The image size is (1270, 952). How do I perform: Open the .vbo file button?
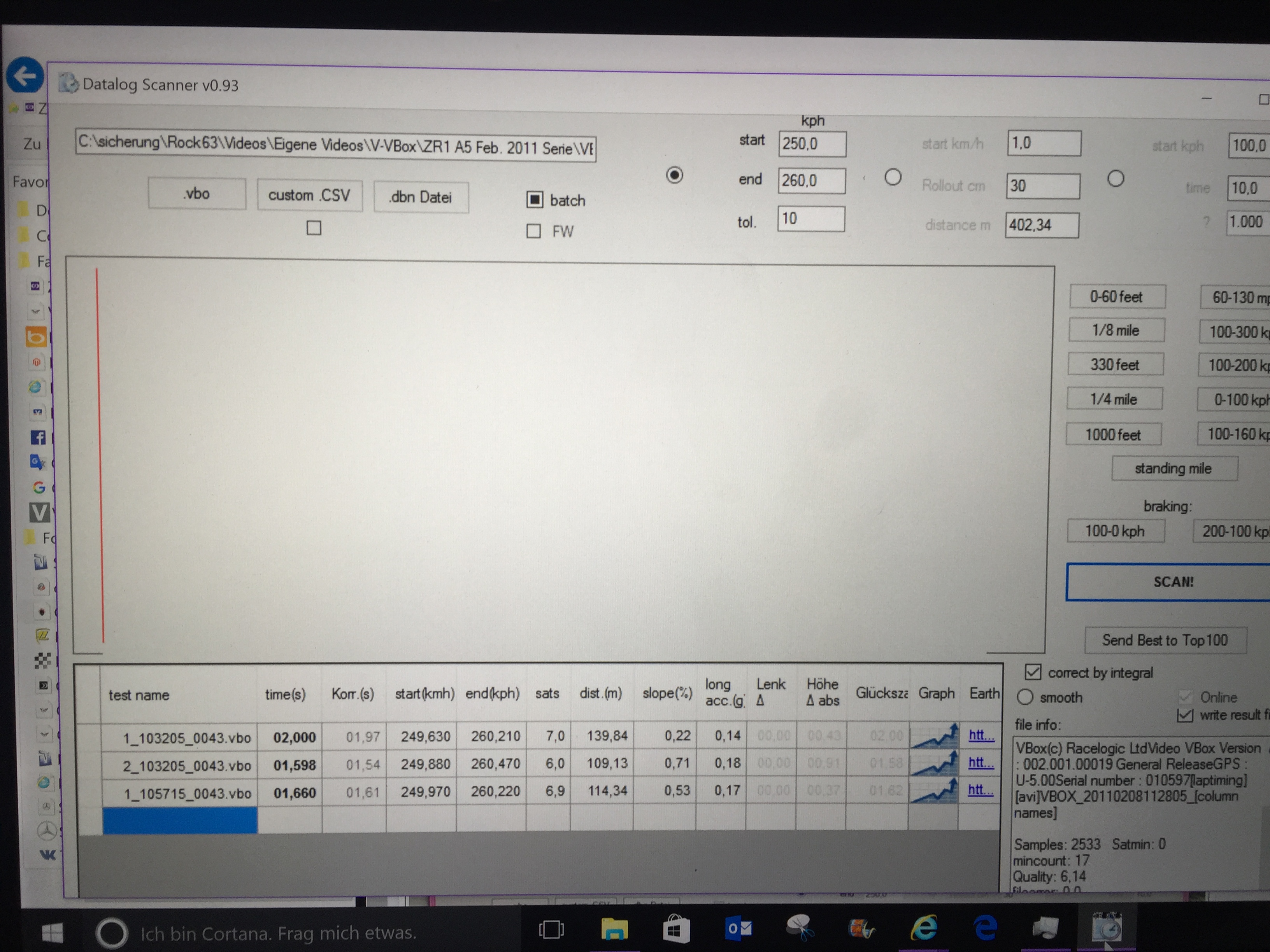(x=196, y=193)
